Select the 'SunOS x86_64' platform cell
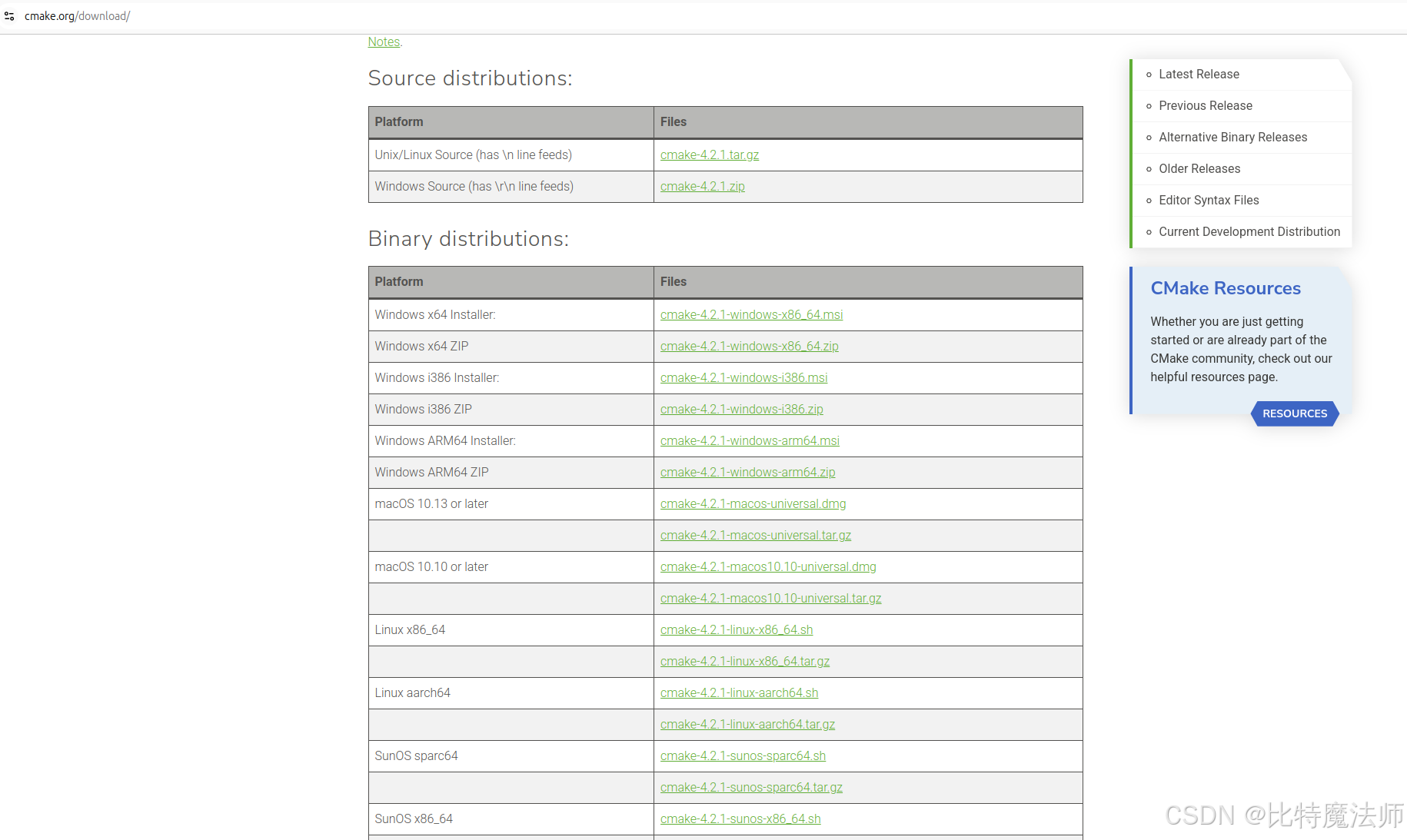This screenshot has width=1407, height=840. coord(511,819)
